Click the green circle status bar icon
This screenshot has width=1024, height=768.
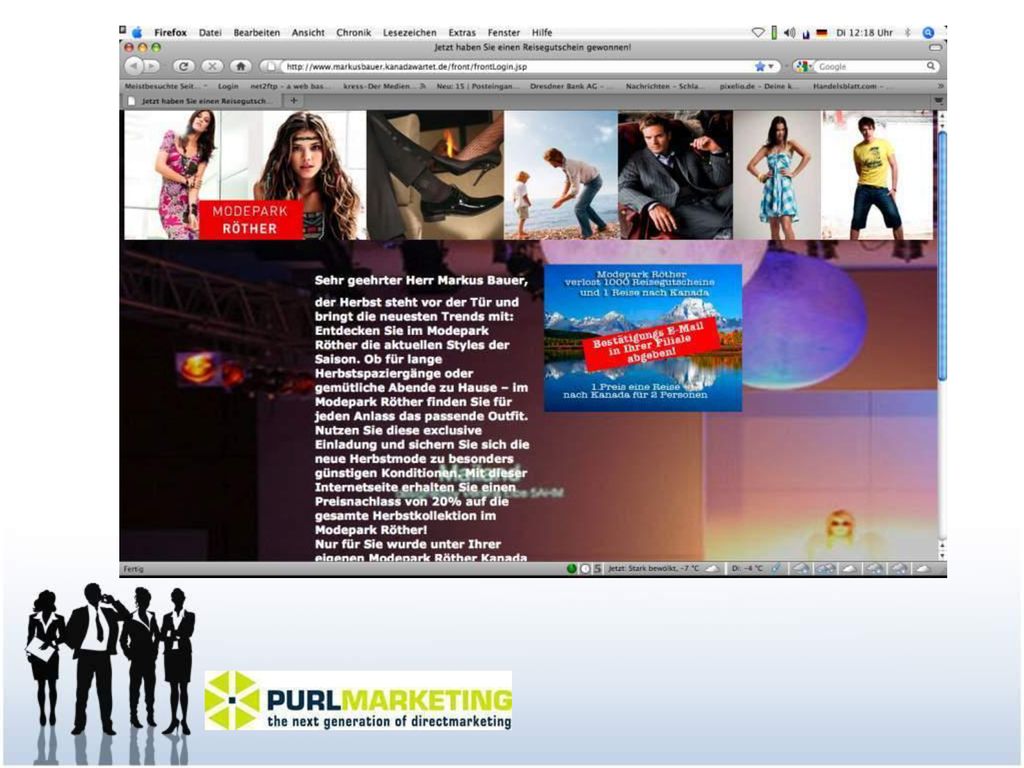point(571,569)
